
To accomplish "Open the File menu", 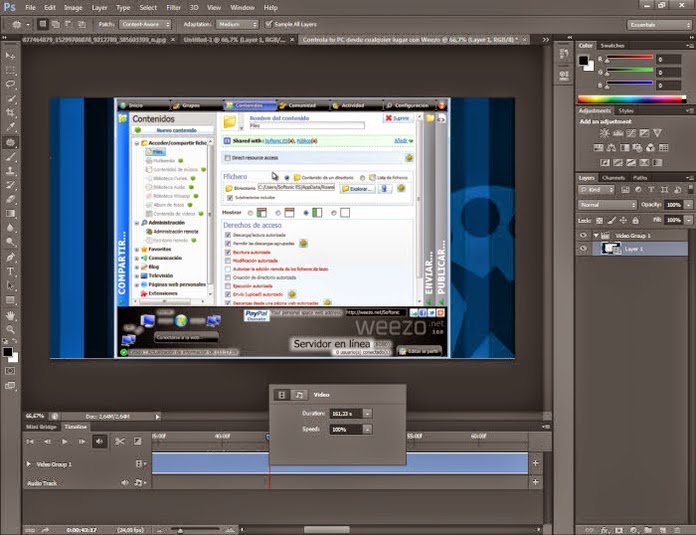I will pyautogui.click(x=30, y=8).
